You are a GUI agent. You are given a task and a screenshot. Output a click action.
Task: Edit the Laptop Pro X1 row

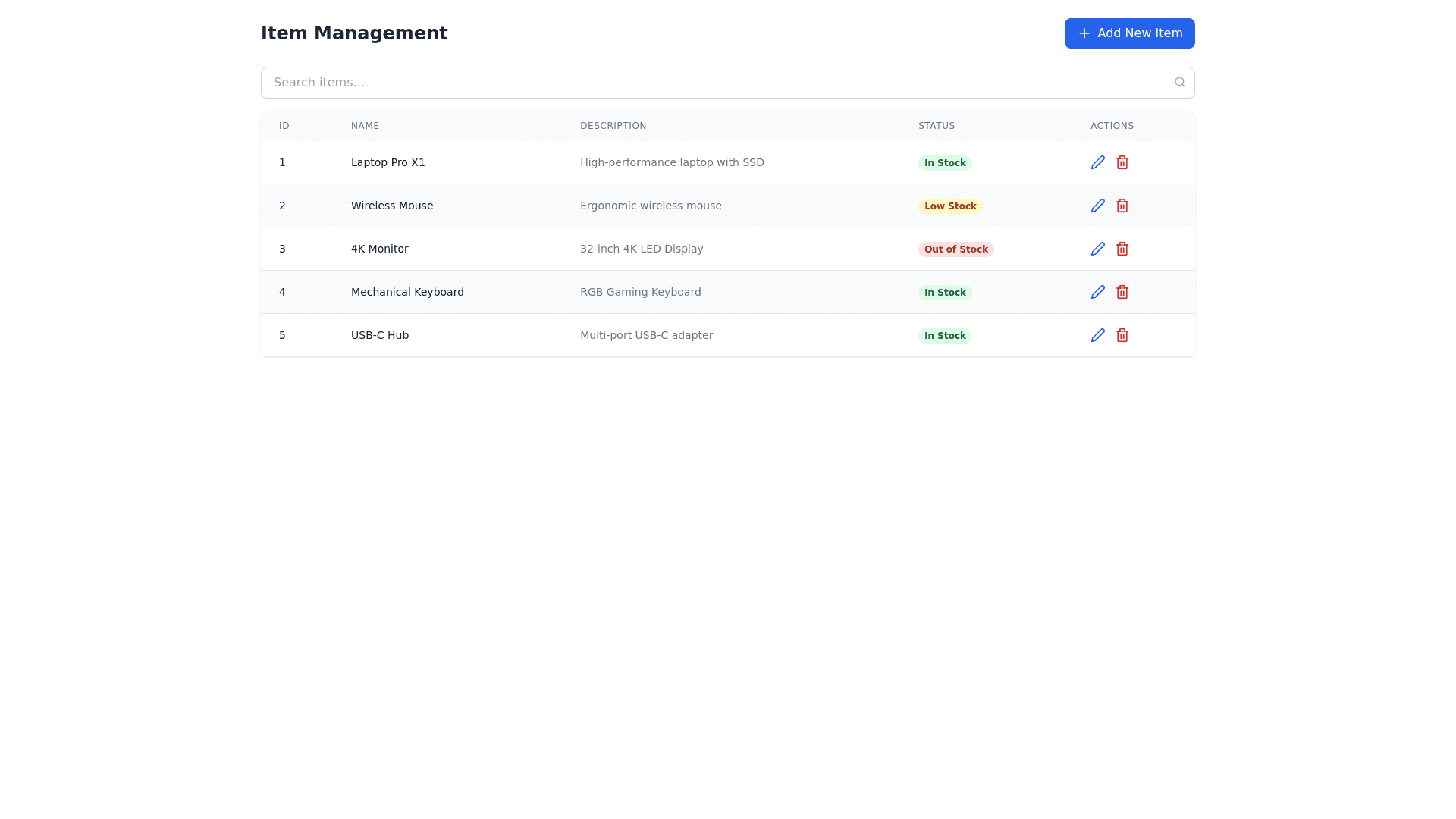coord(1097,162)
